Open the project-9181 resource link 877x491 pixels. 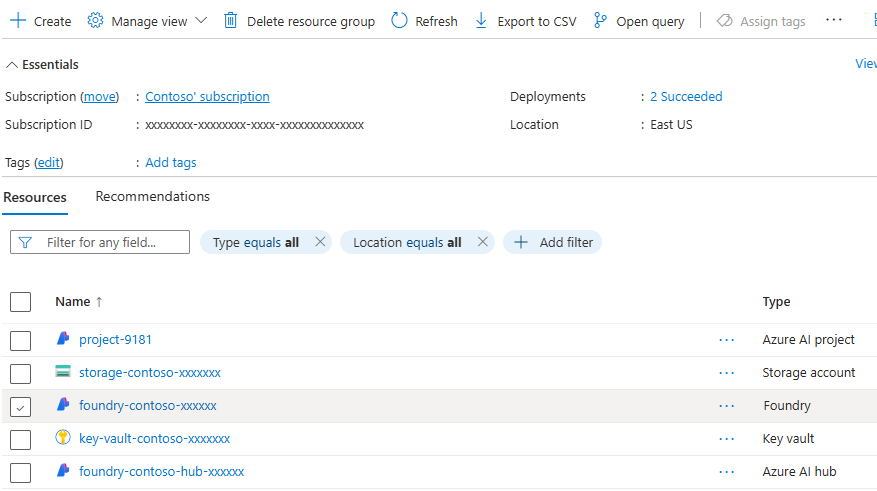click(115, 340)
